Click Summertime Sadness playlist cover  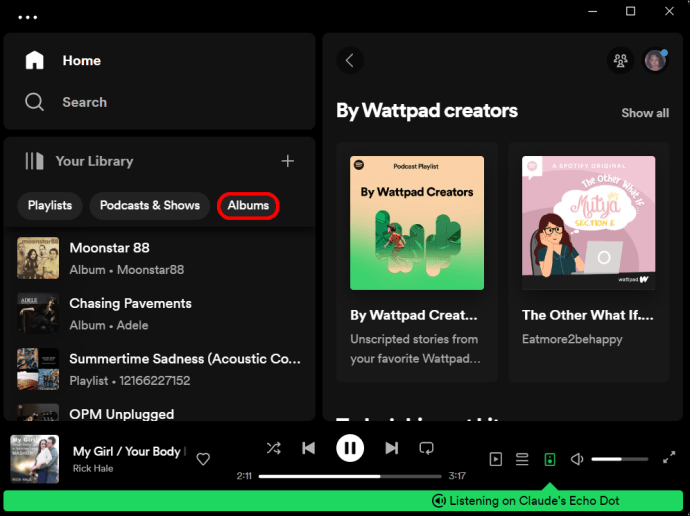(x=38, y=369)
